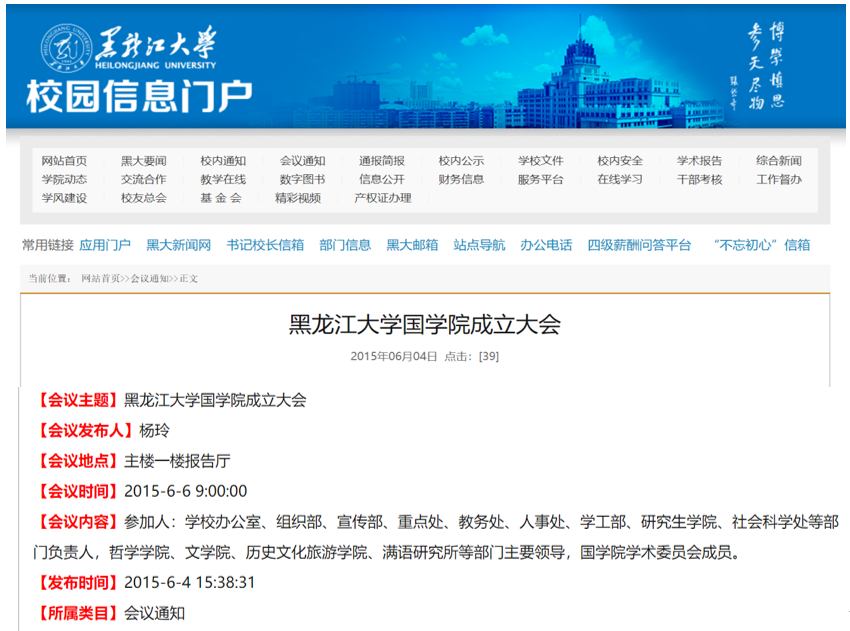850x631 pixels.
Task: Open 书记校长信箱 link
Action: point(266,245)
